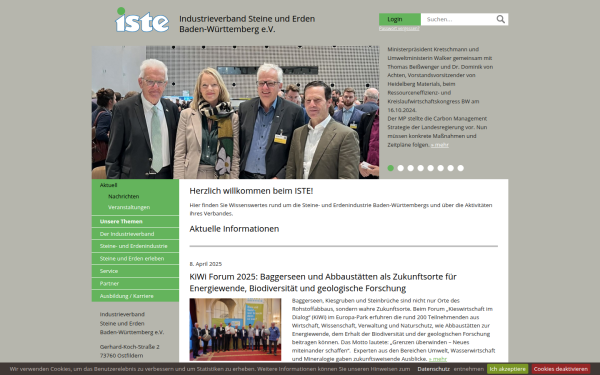Image resolution: width=600 pixels, height=375 pixels.
Task: Open Unsere Themen menu item
Action: [x=135, y=222]
